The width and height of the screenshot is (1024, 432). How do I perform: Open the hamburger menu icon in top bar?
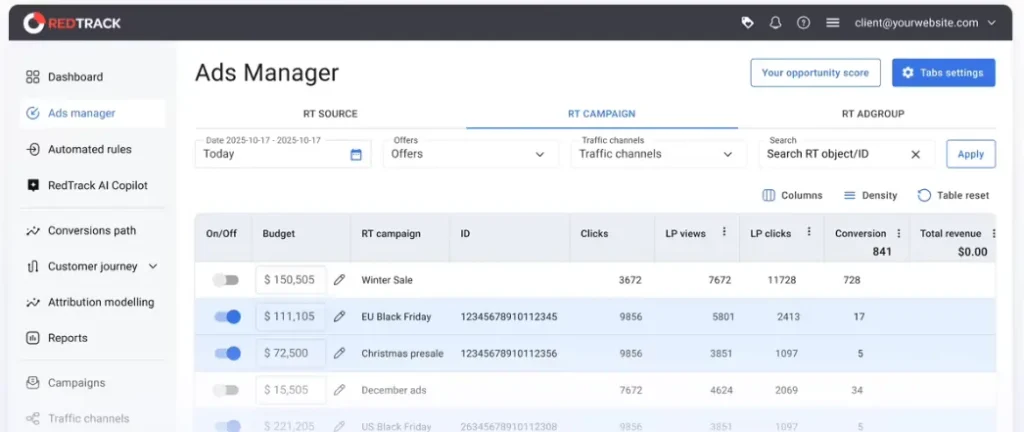pos(832,23)
